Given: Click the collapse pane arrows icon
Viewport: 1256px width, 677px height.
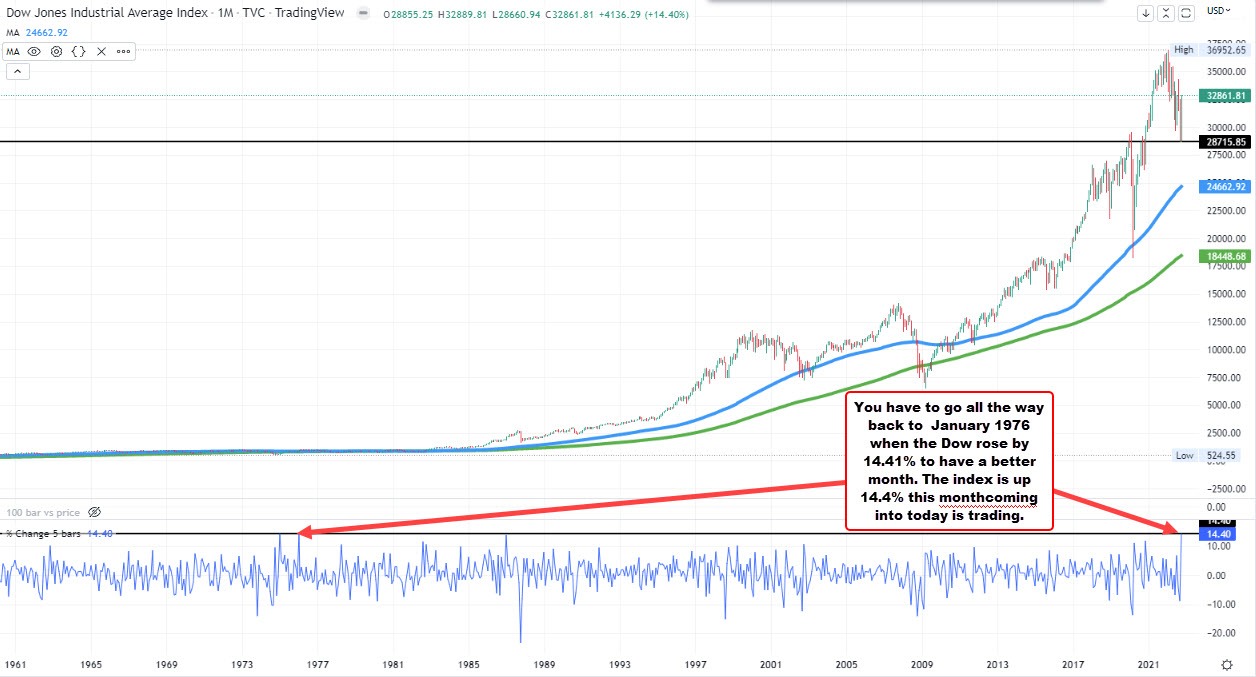Looking at the screenshot, I should [x=1166, y=12].
